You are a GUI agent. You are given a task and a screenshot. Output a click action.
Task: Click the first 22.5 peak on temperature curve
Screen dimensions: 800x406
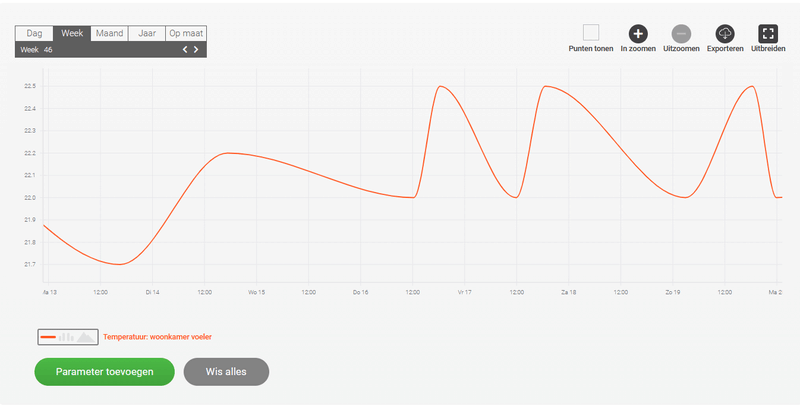click(x=441, y=86)
